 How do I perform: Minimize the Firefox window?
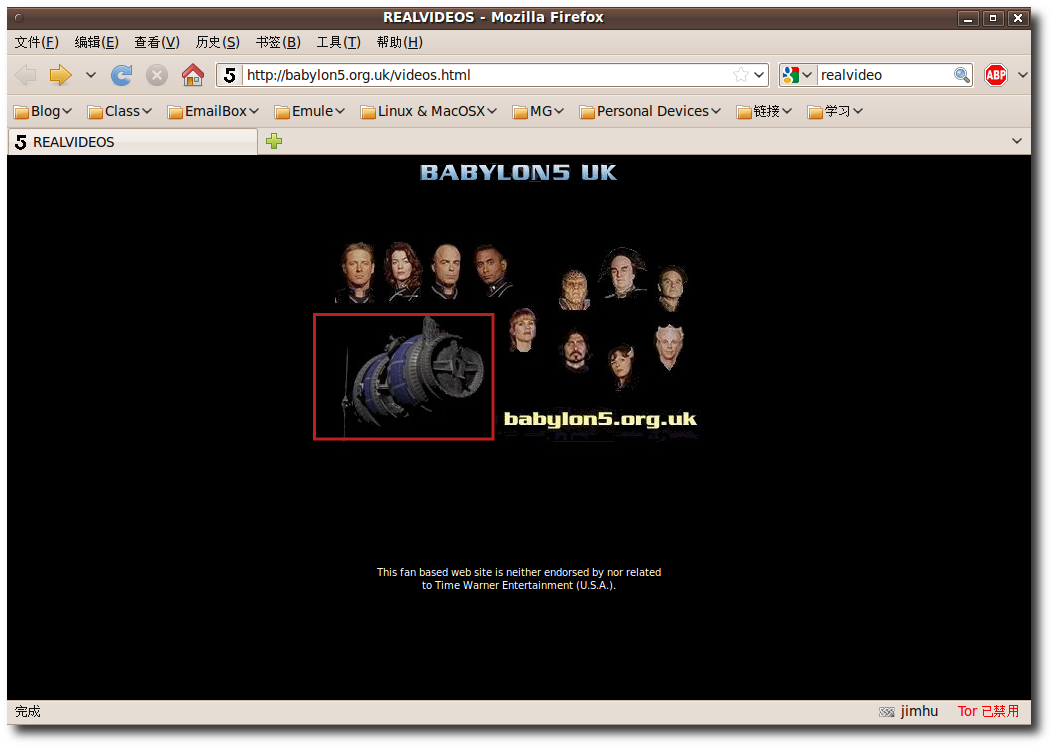pos(968,18)
